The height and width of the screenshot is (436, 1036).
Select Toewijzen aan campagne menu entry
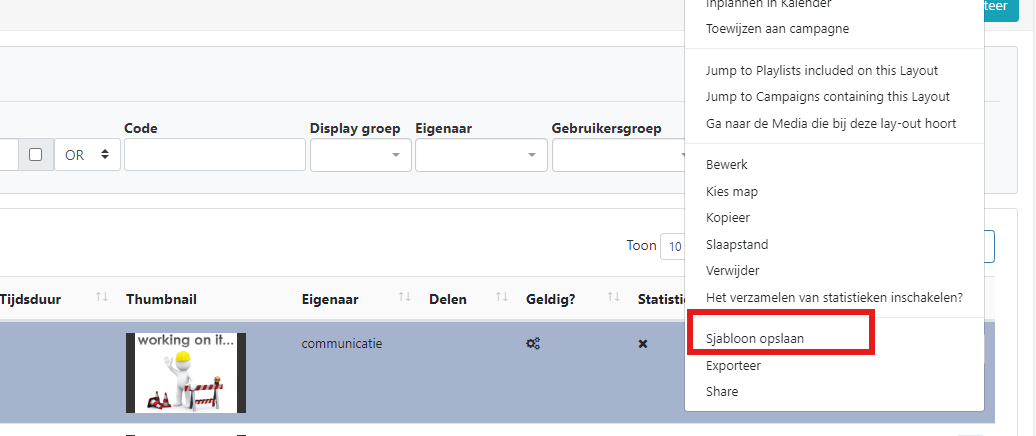[777, 29]
